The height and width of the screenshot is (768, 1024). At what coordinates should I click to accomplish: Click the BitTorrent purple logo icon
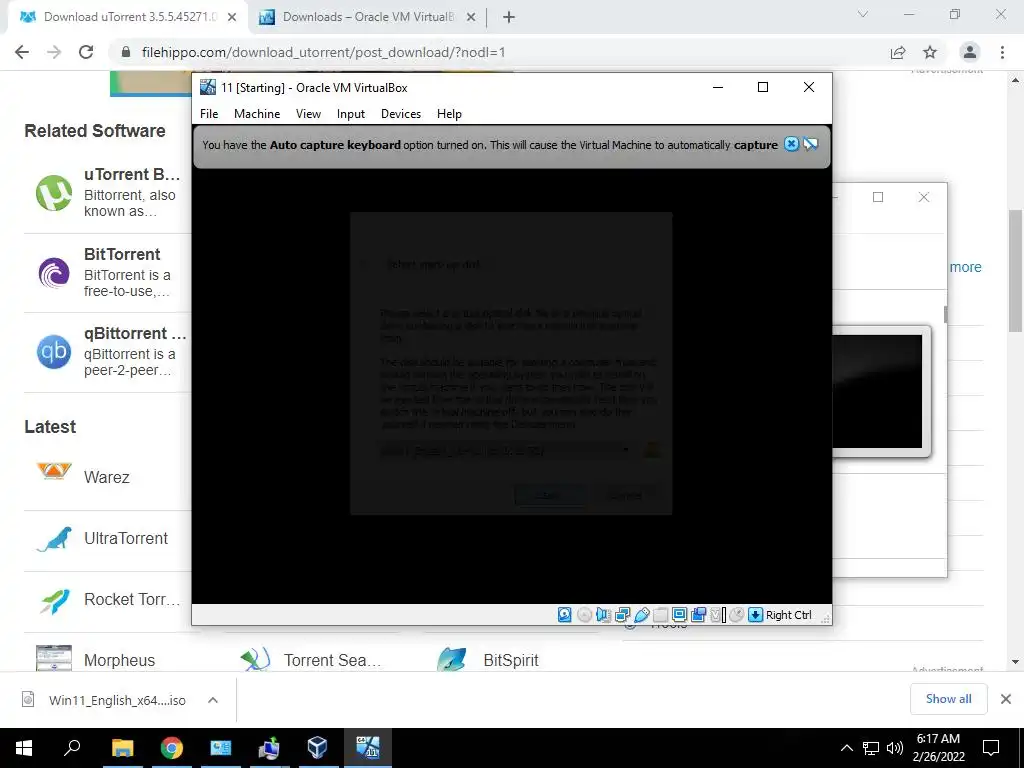click(54, 273)
